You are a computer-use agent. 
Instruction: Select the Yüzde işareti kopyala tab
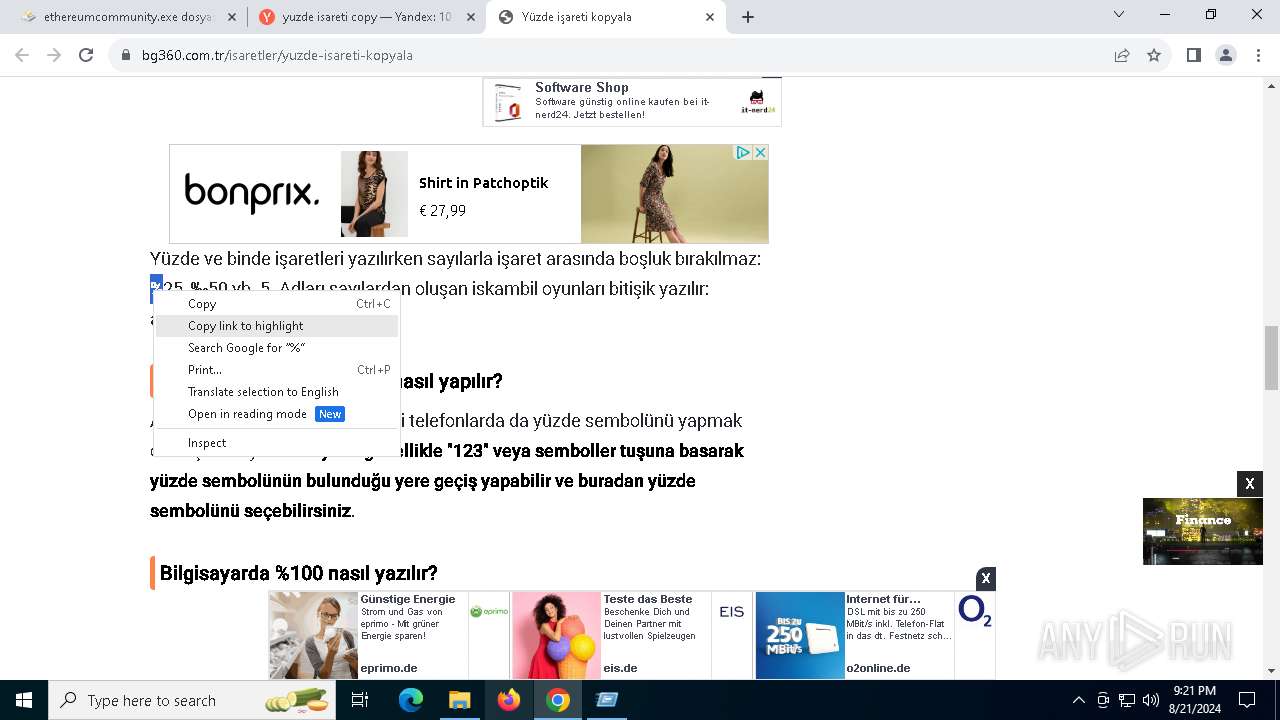(606, 17)
